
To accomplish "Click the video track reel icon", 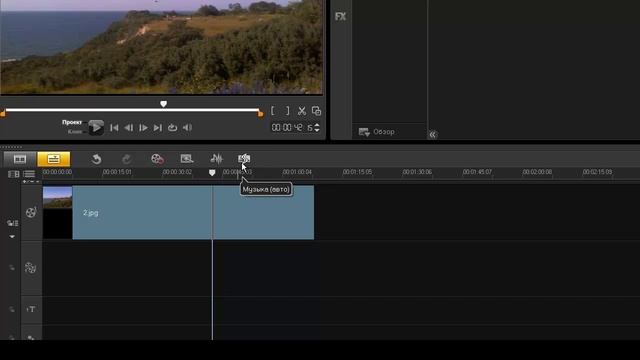I will (31, 212).
